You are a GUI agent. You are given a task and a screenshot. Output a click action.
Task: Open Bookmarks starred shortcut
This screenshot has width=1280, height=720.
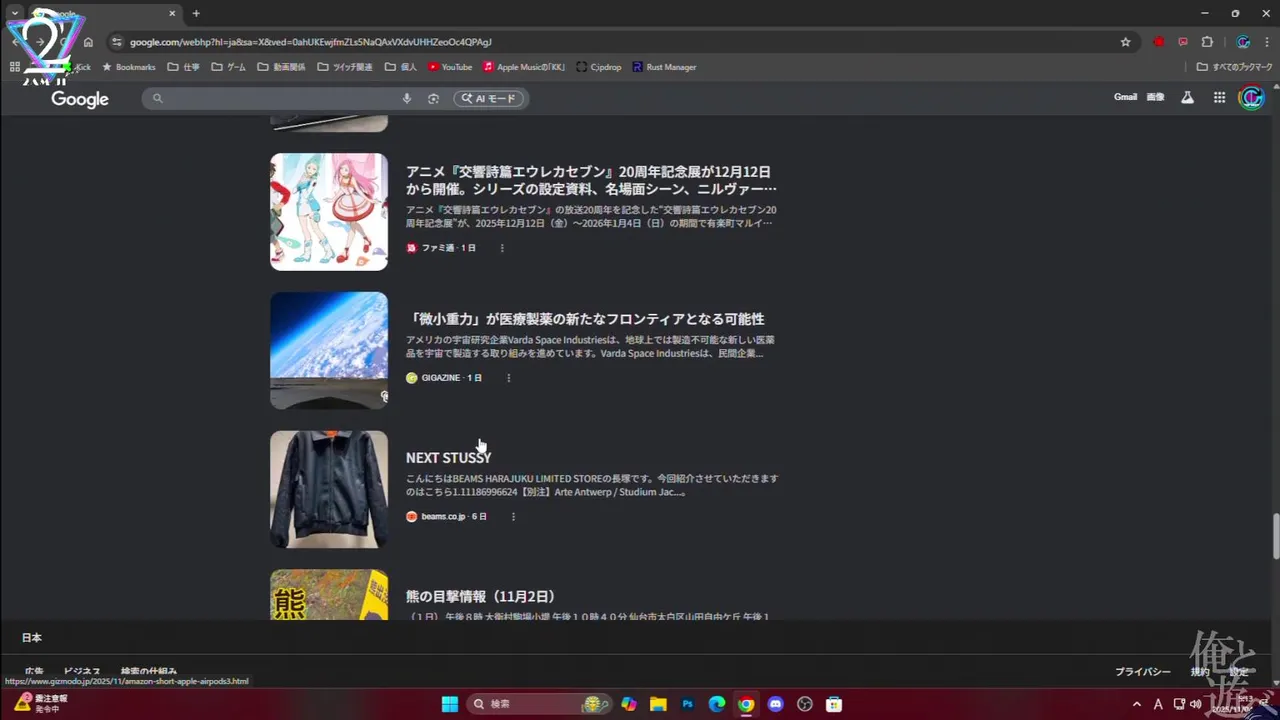(129, 67)
